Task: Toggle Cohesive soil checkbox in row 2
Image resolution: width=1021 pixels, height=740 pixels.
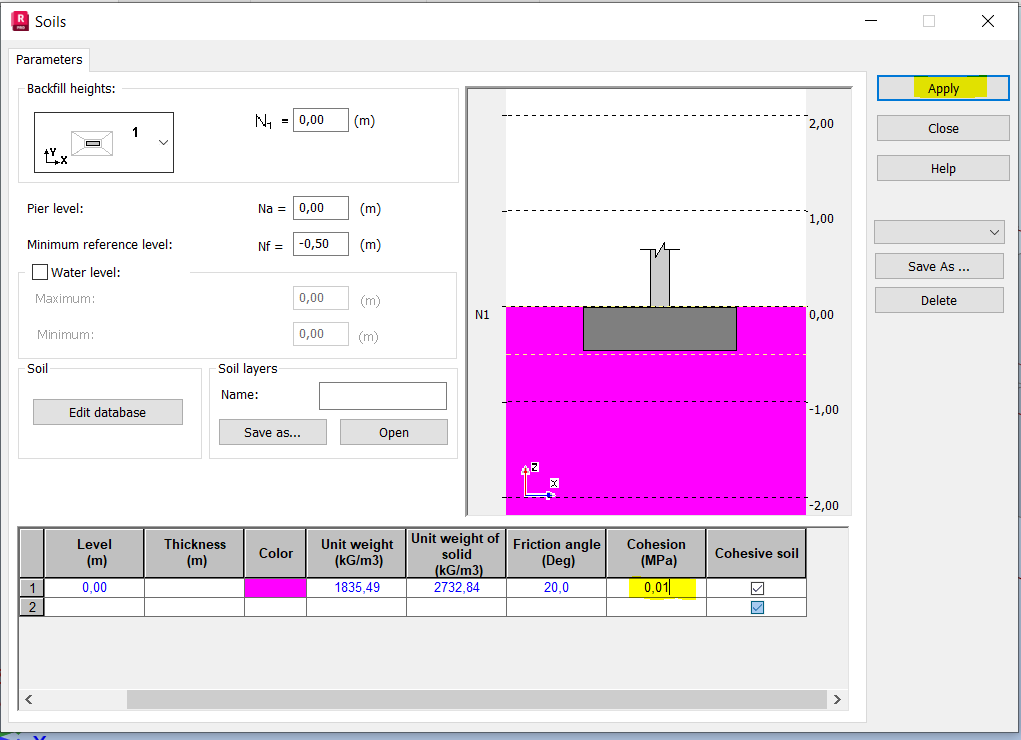Action: click(x=756, y=606)
